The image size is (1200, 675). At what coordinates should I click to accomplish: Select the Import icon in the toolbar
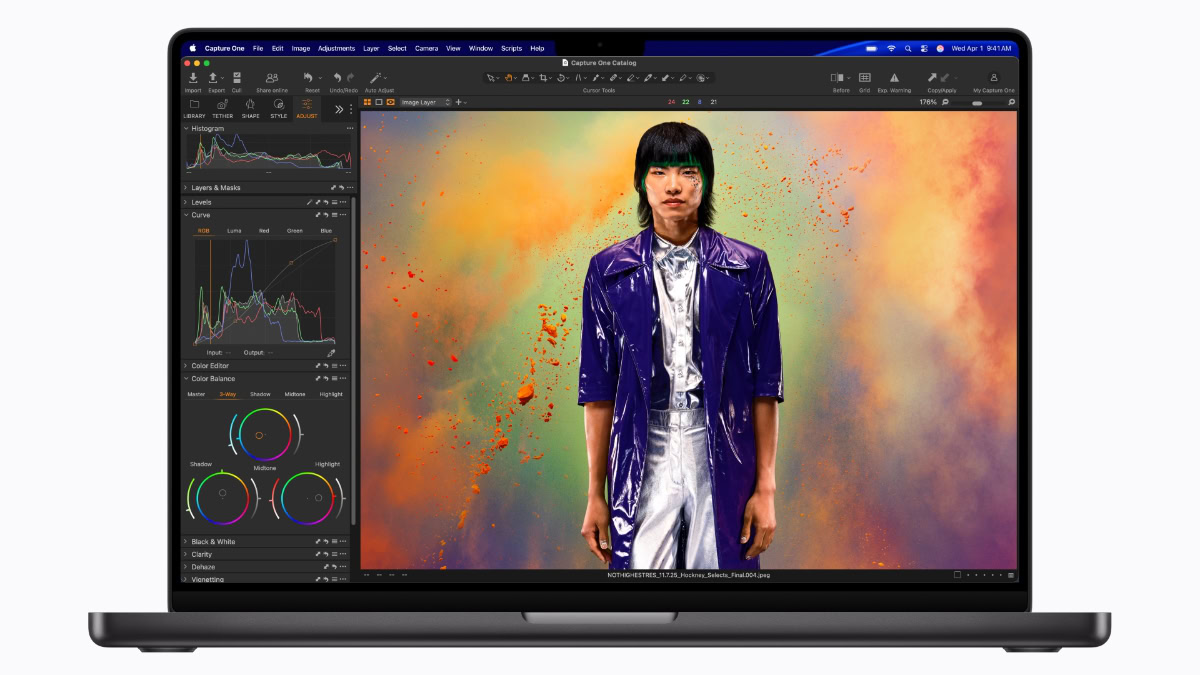[x=194, y=78]
